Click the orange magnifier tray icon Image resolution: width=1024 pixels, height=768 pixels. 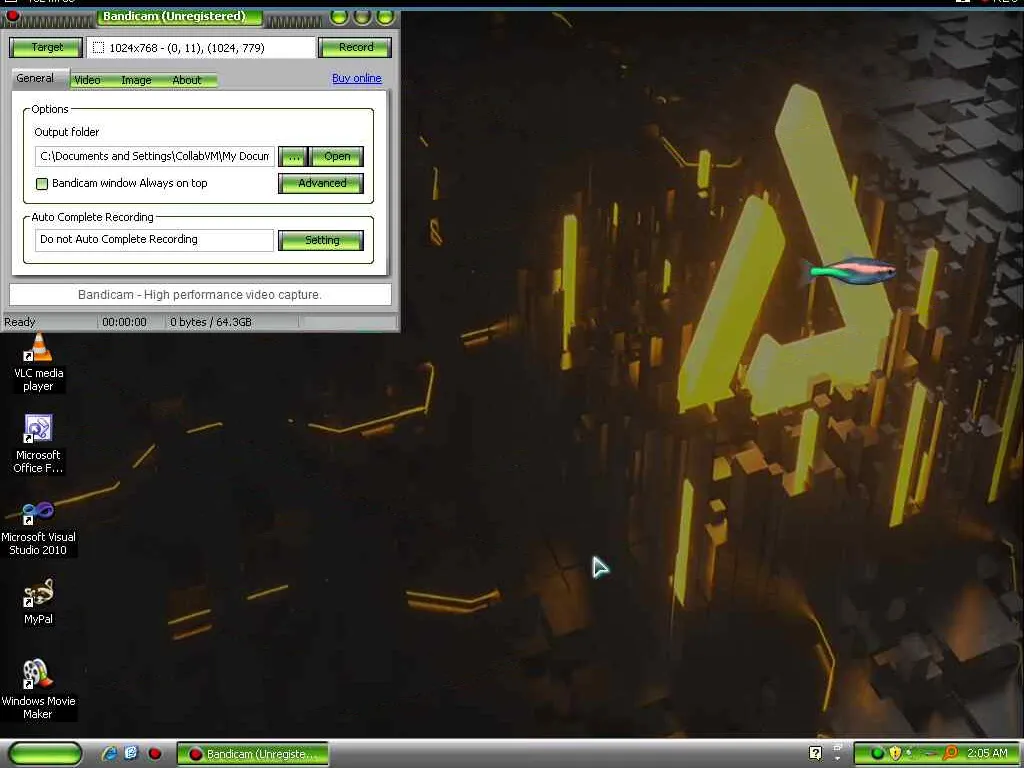tap(950, 753)
